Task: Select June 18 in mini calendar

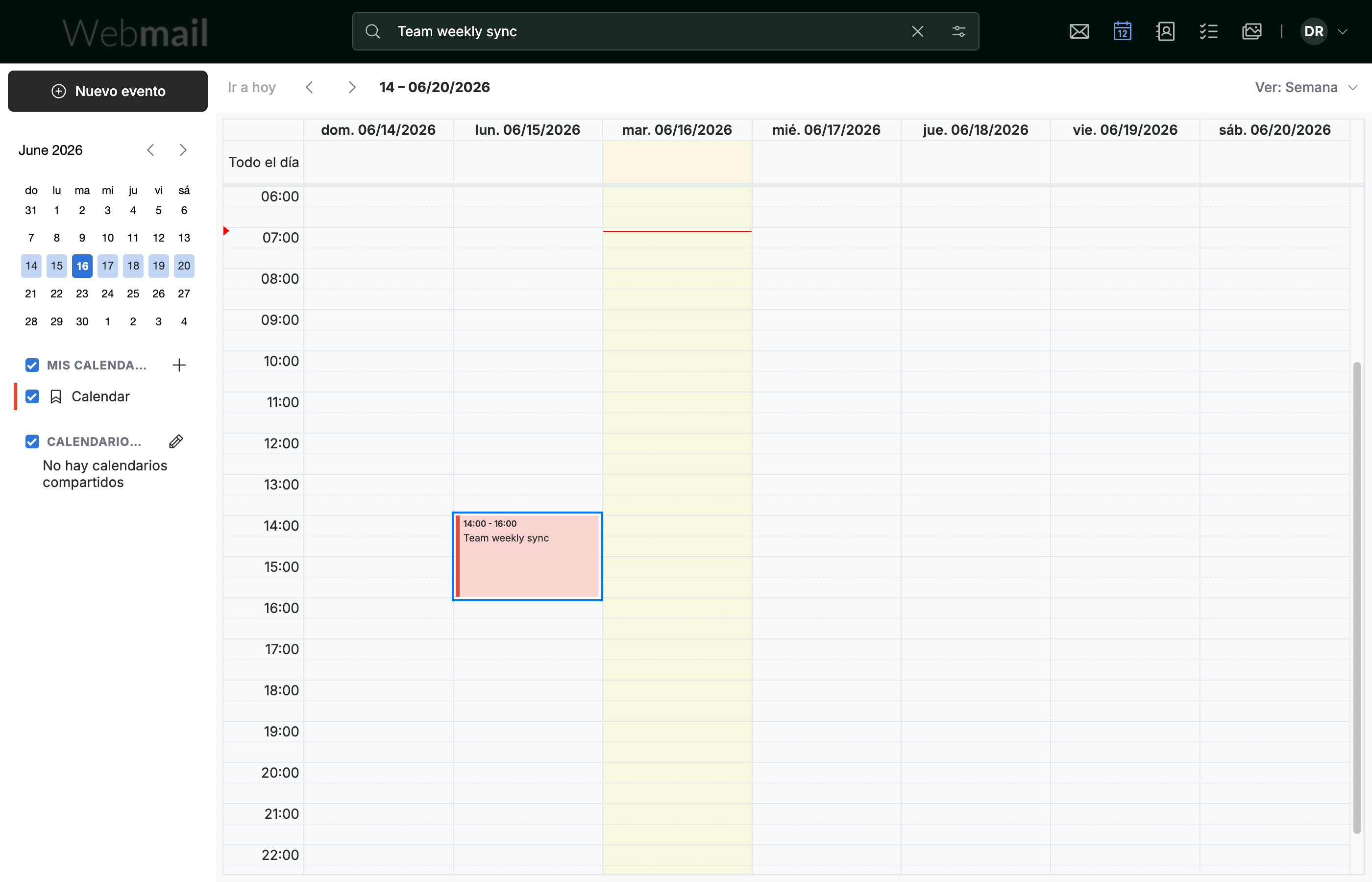Action: (133, 266)
